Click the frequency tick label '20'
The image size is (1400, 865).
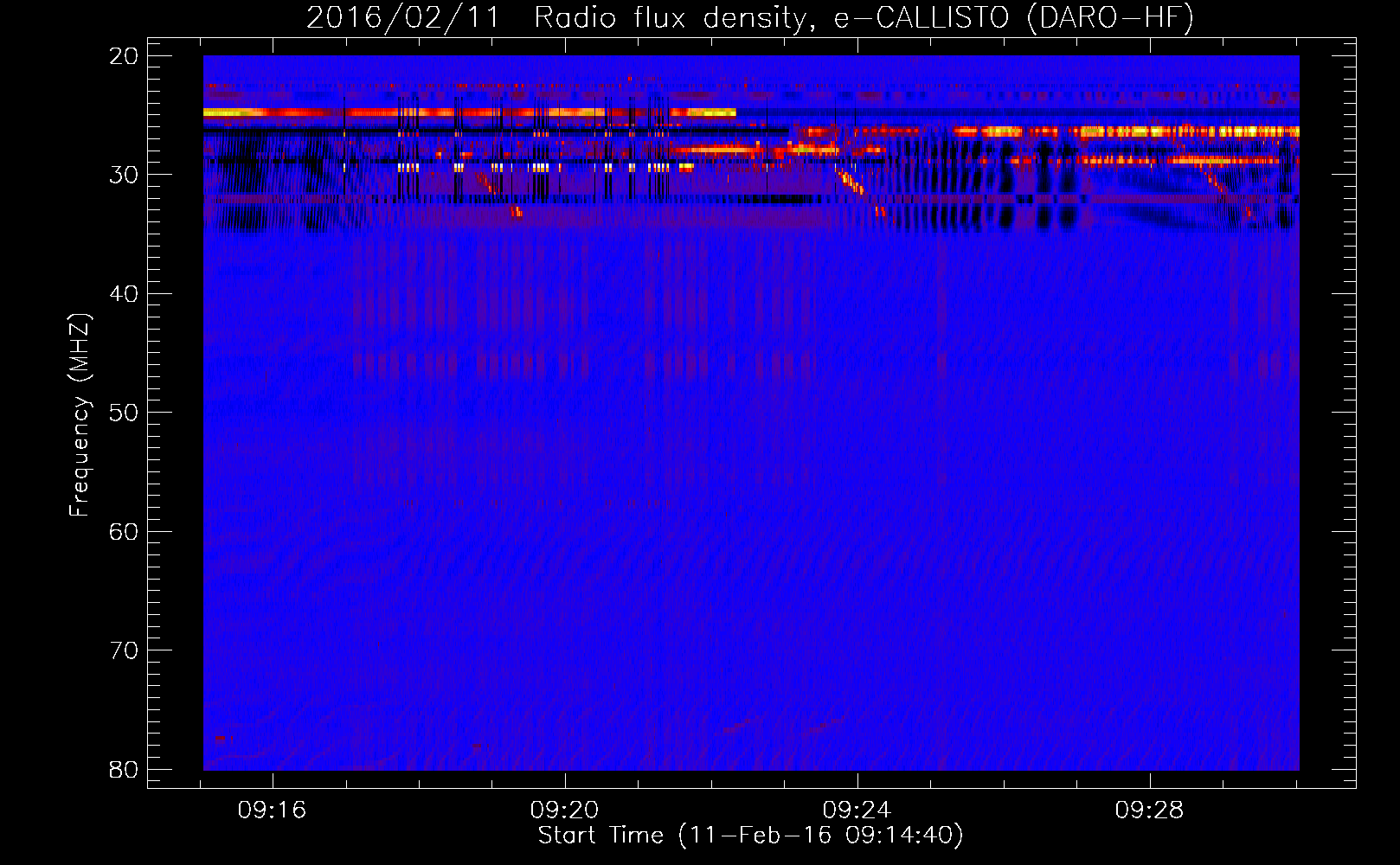tap(124, 56)
